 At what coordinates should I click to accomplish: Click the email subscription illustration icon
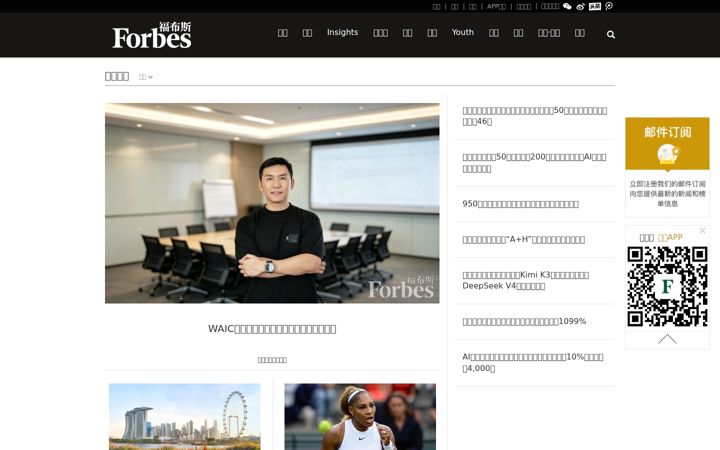coord(667,154)
